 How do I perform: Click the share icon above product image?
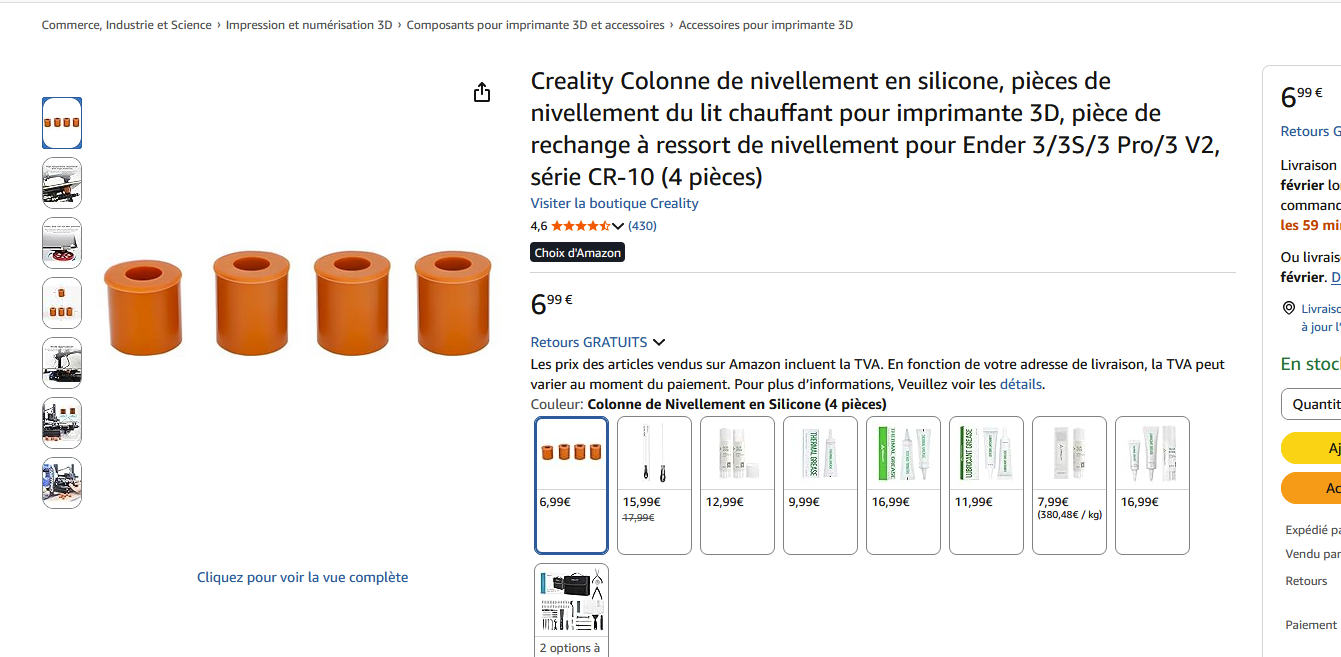click(482, 93)
